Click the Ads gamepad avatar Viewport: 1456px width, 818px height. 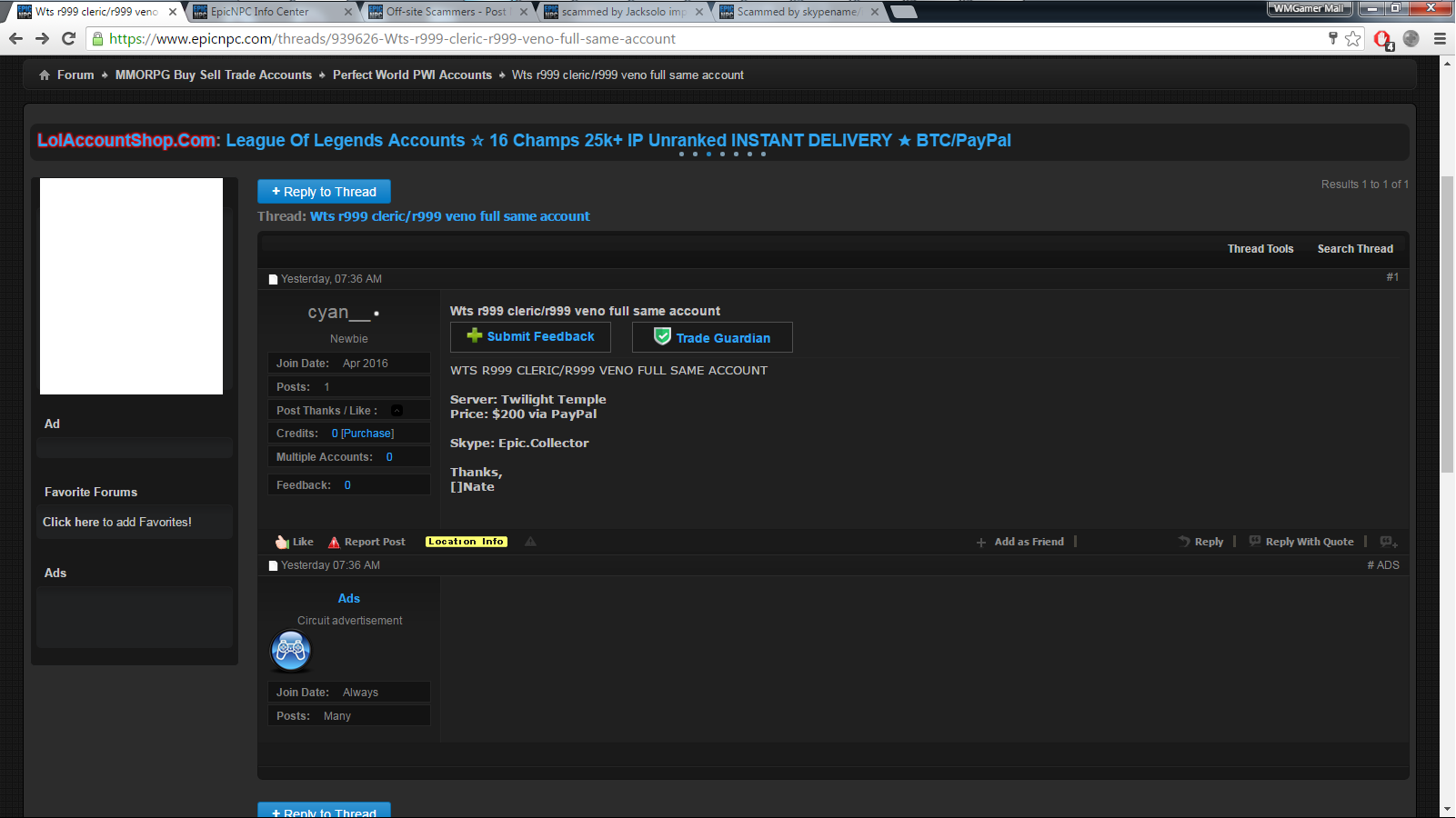point(291,651)
